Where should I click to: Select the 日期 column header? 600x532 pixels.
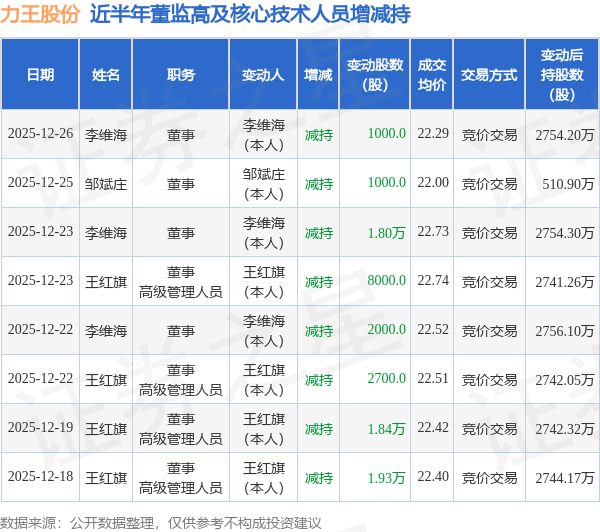pyautogui.click(x=41, y=75)
